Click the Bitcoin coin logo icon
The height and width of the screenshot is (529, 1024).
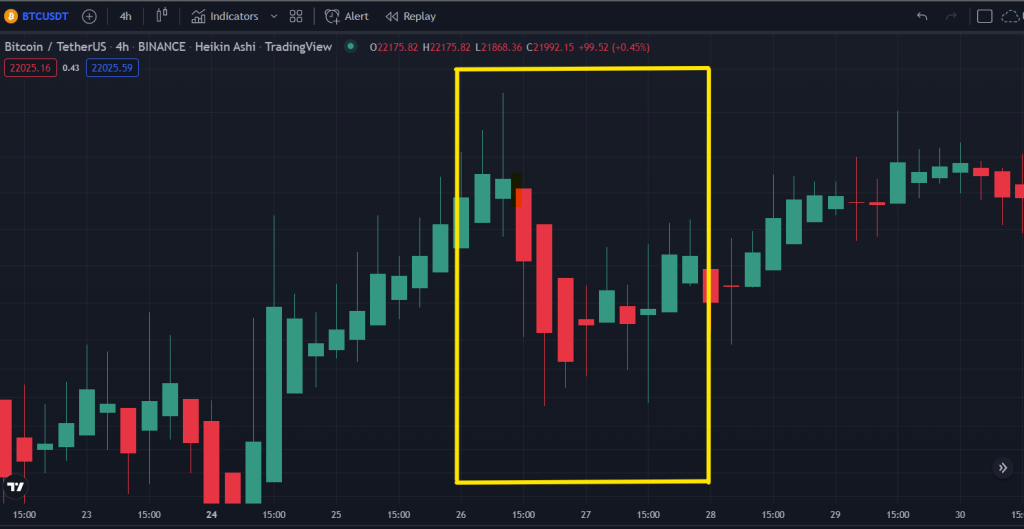click(x=10, y=16)
